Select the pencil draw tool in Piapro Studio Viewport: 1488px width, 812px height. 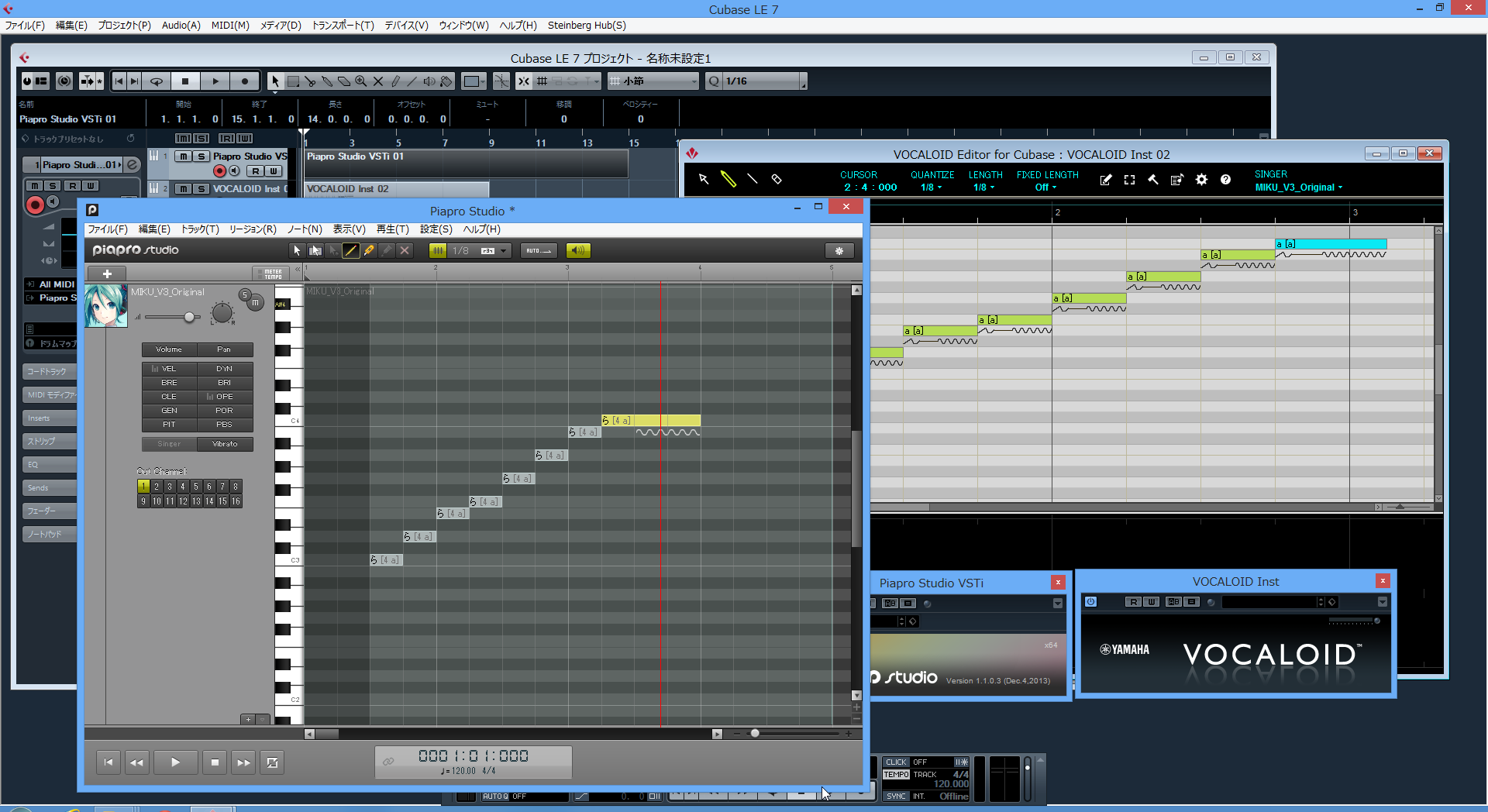(x=351, y=250)
